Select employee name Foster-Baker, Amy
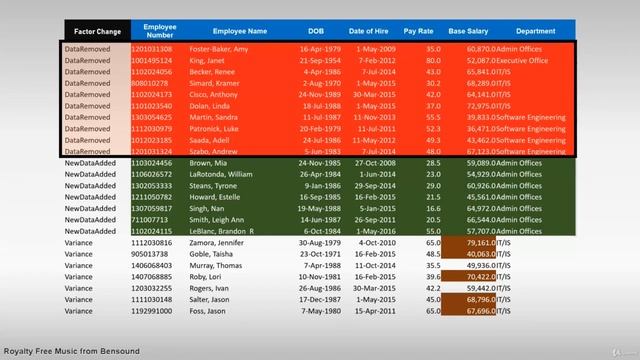 [x=218, y=49]
